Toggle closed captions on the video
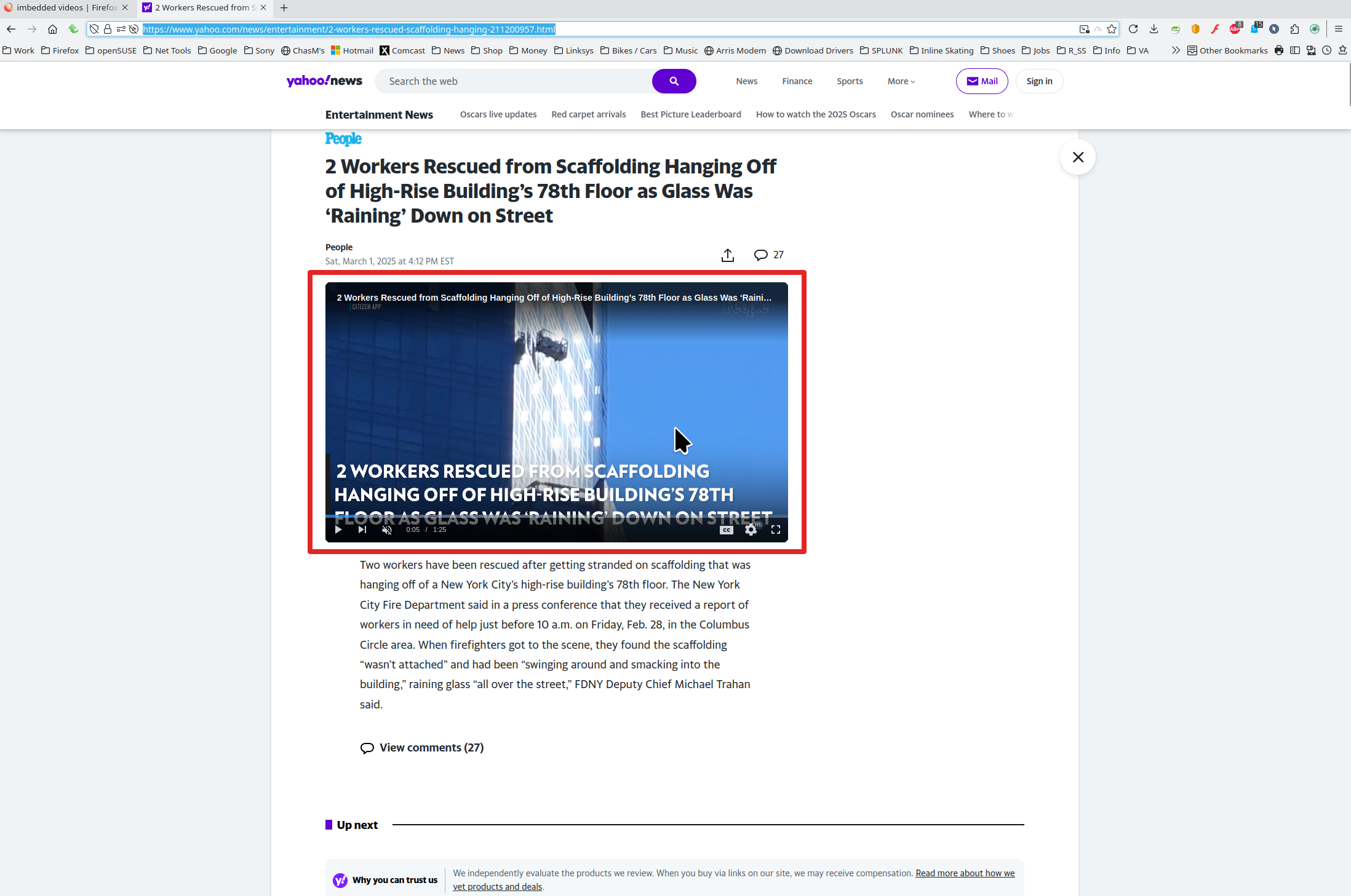The height and width of the screenshot is (896, 1351). click(727, 529)
